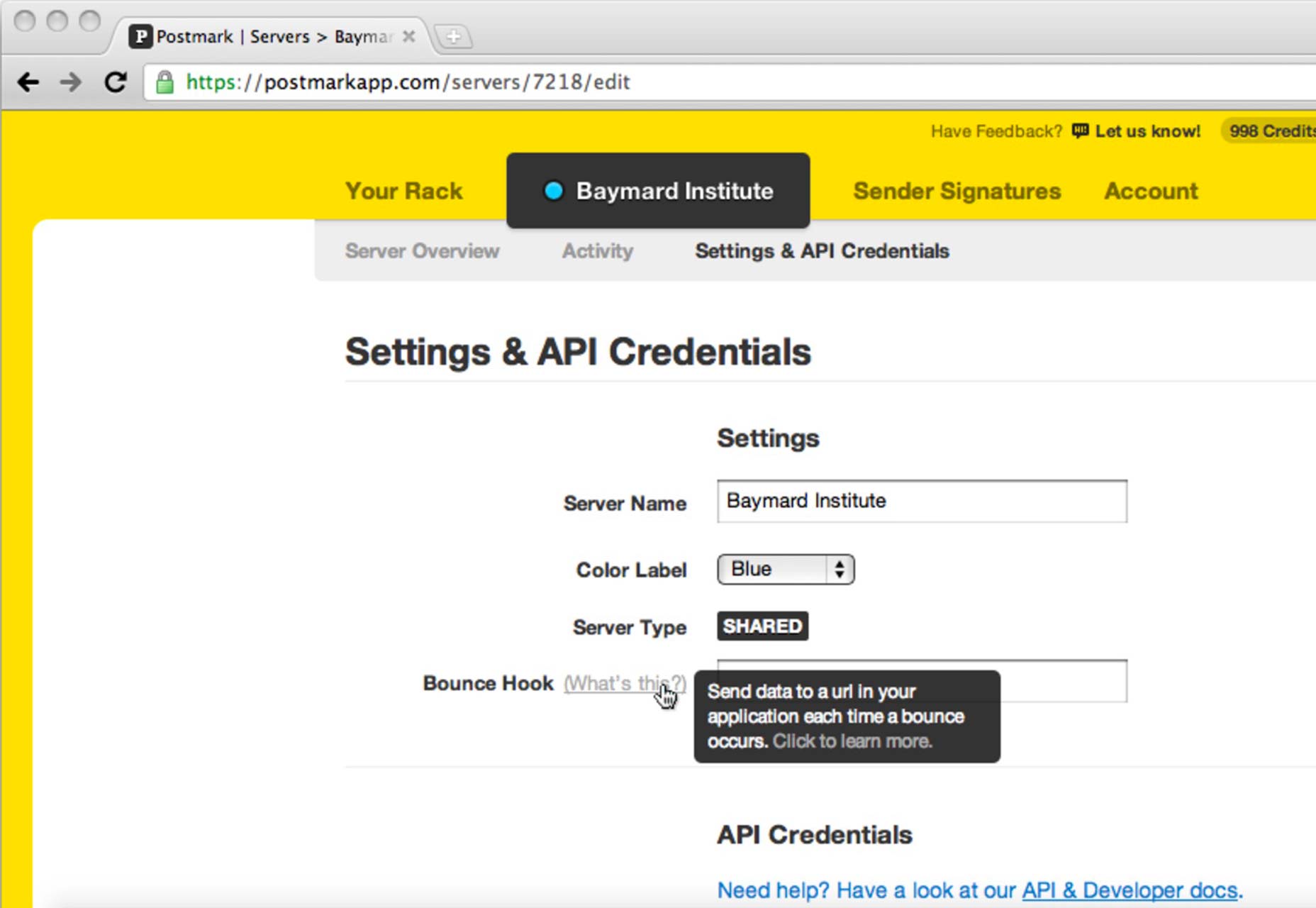The width and height of the screenshot is (1316, 908).
Task: Click the Color Label stepper arrows
Action: click(840, 569)
